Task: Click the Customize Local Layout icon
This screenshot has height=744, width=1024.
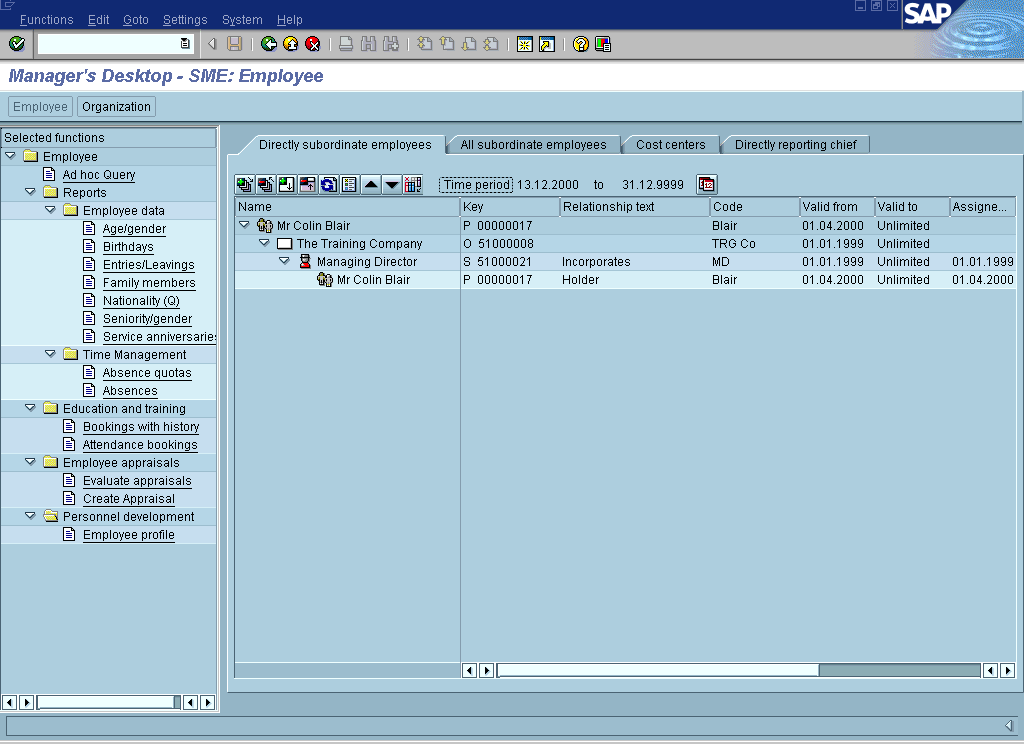Action: coord(603,44)
